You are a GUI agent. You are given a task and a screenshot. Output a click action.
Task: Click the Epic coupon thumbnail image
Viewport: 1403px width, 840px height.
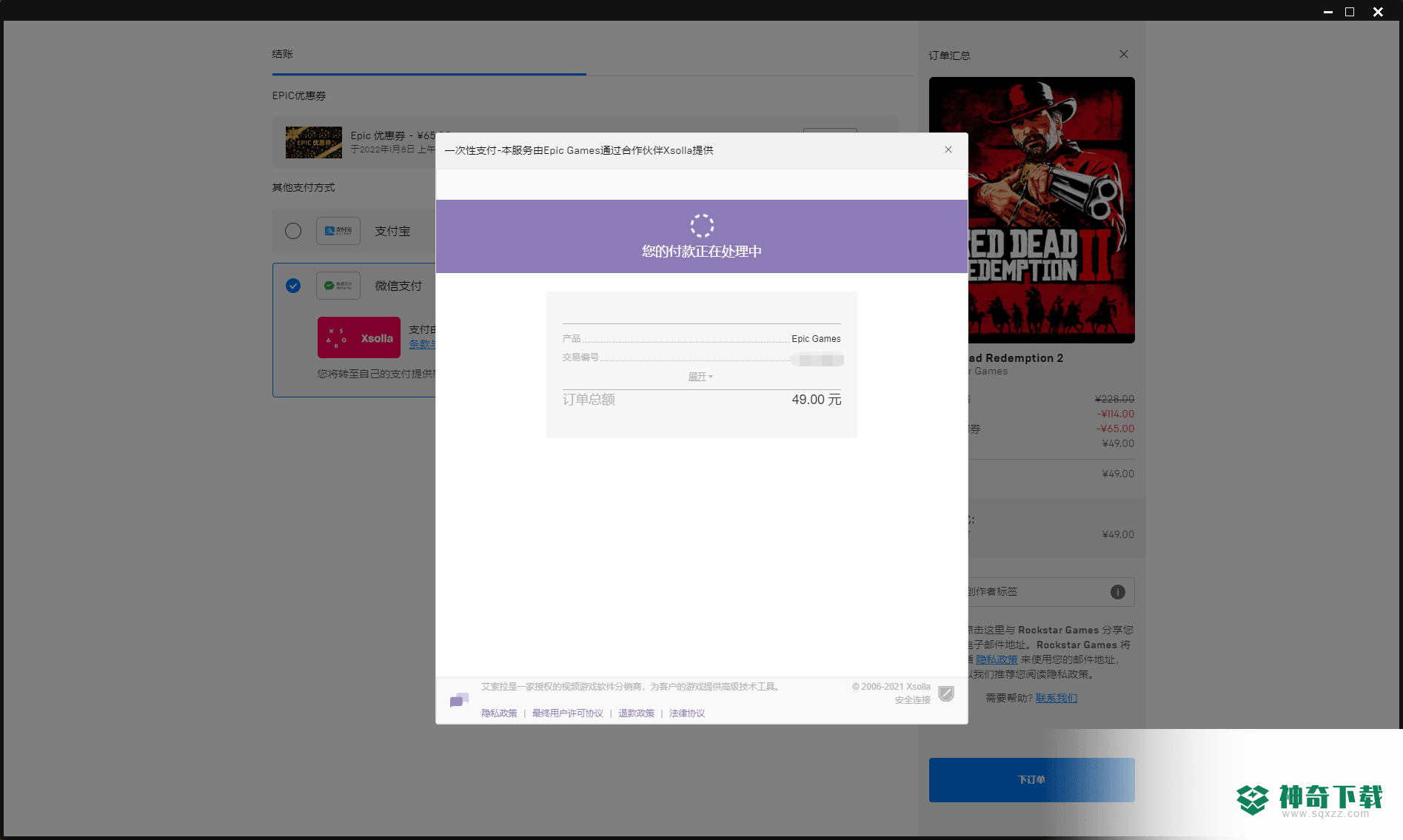click(314, 142)
